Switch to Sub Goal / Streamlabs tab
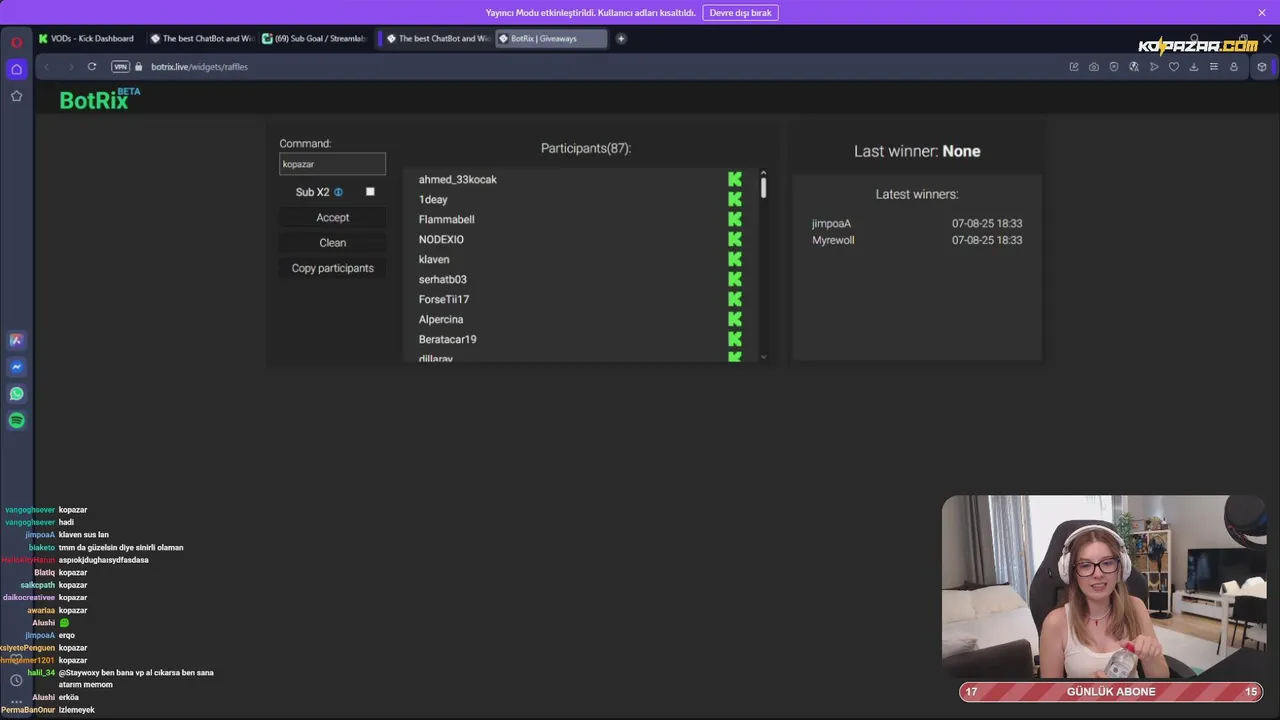The height and width of the screenshot is (720, 1280). pos(315,39)
